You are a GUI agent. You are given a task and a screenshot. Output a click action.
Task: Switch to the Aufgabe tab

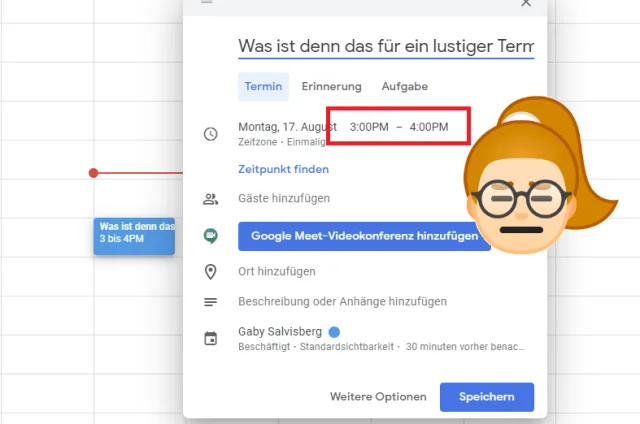click(404, 87)
